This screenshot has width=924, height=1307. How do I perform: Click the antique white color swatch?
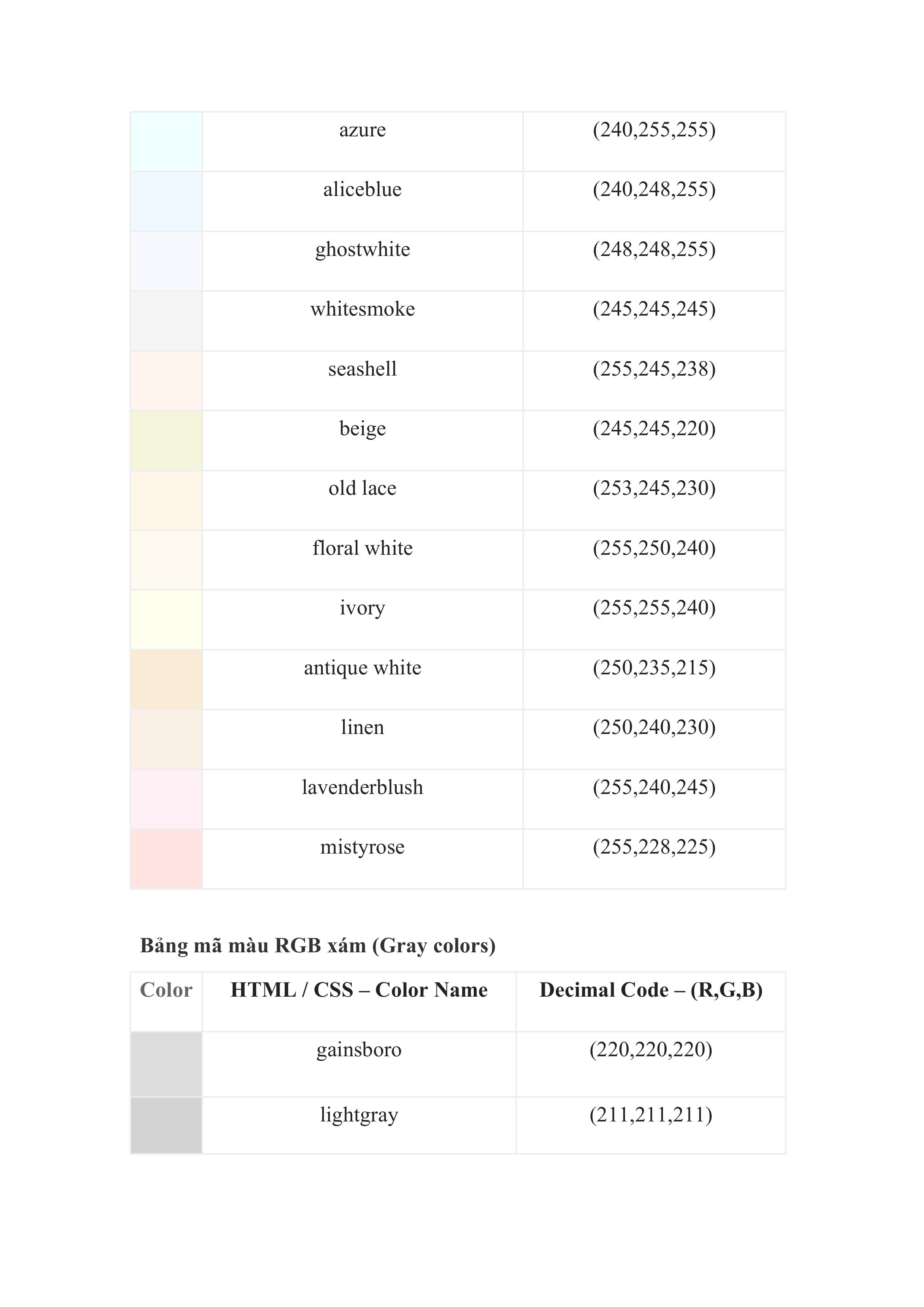coord(166,680)
